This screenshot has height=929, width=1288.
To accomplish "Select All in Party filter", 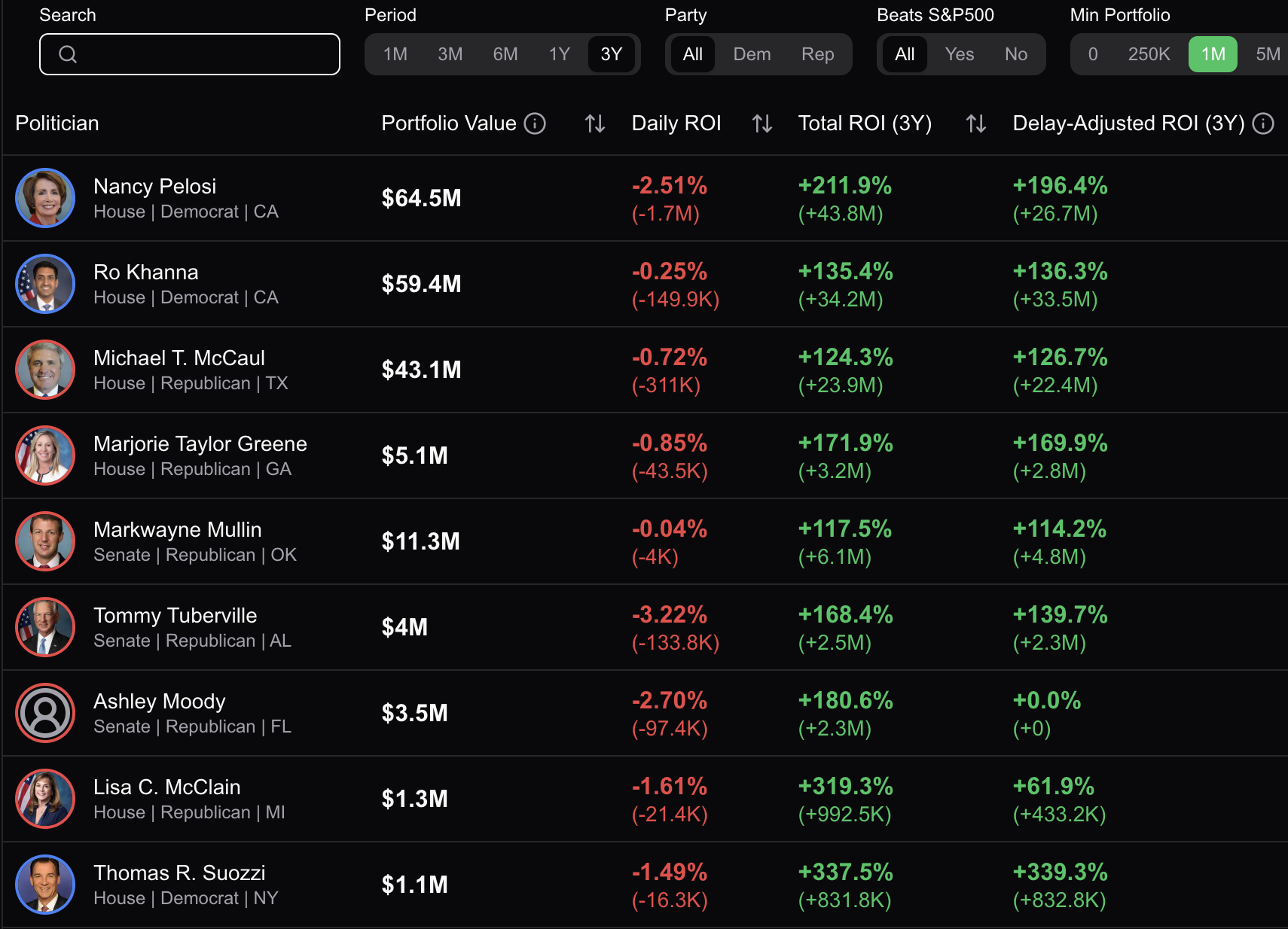I will [693, 54].
